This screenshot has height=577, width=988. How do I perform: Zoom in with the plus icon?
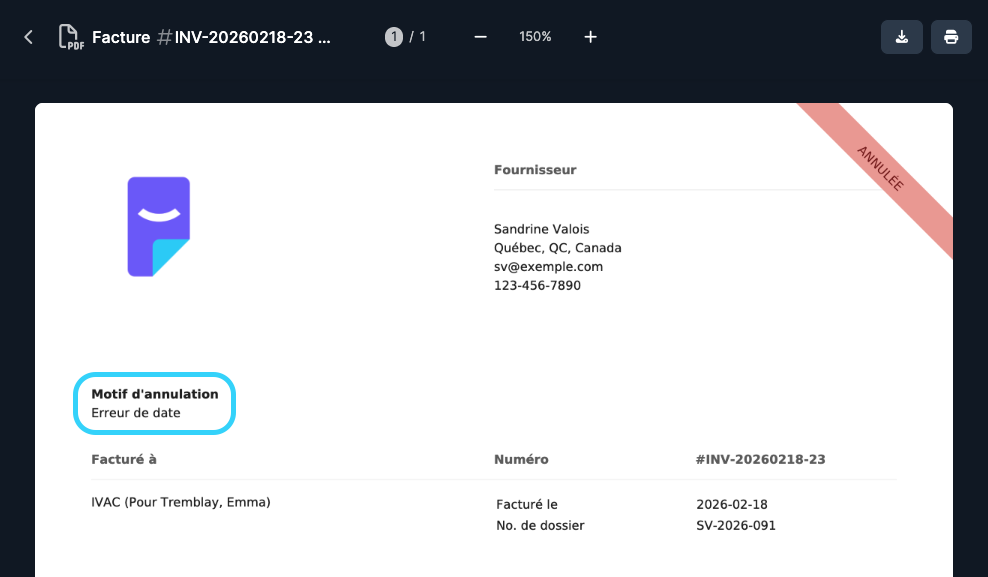(590, 37)
